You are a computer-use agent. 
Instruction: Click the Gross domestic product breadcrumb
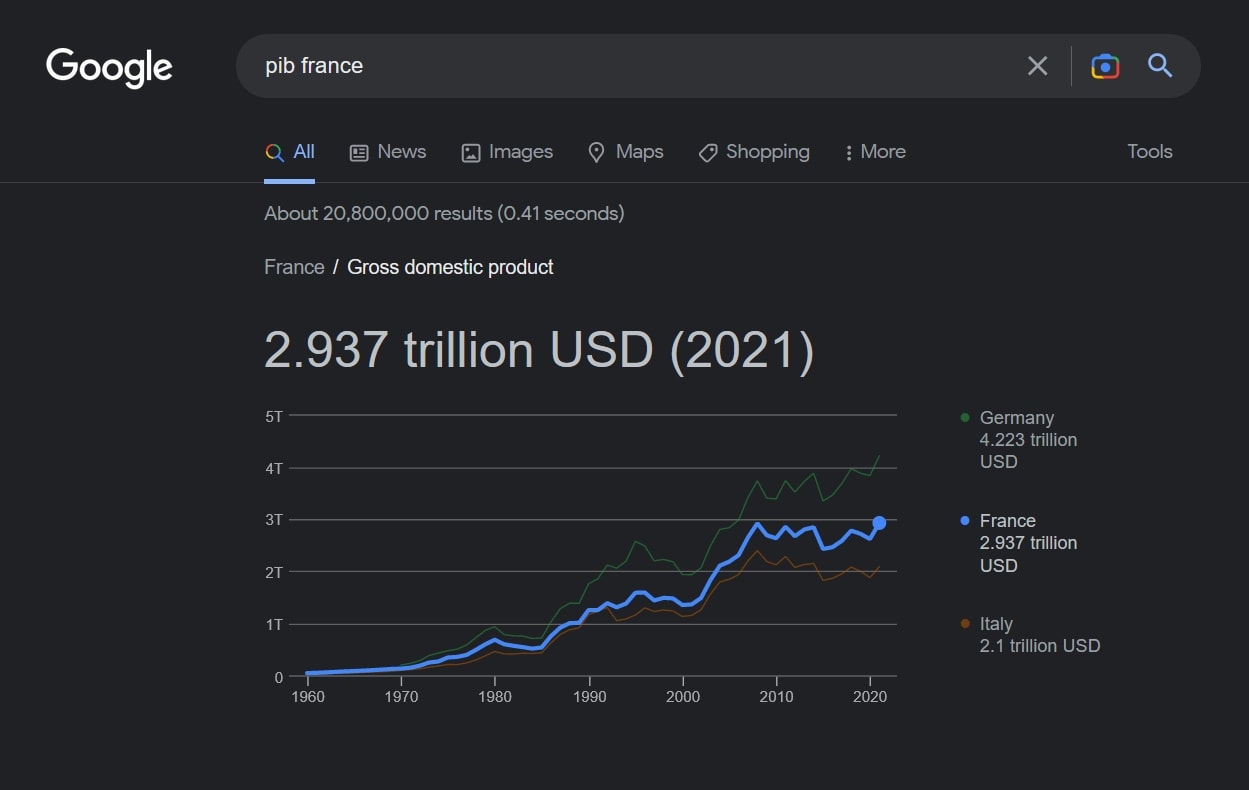tap(450, 267)
